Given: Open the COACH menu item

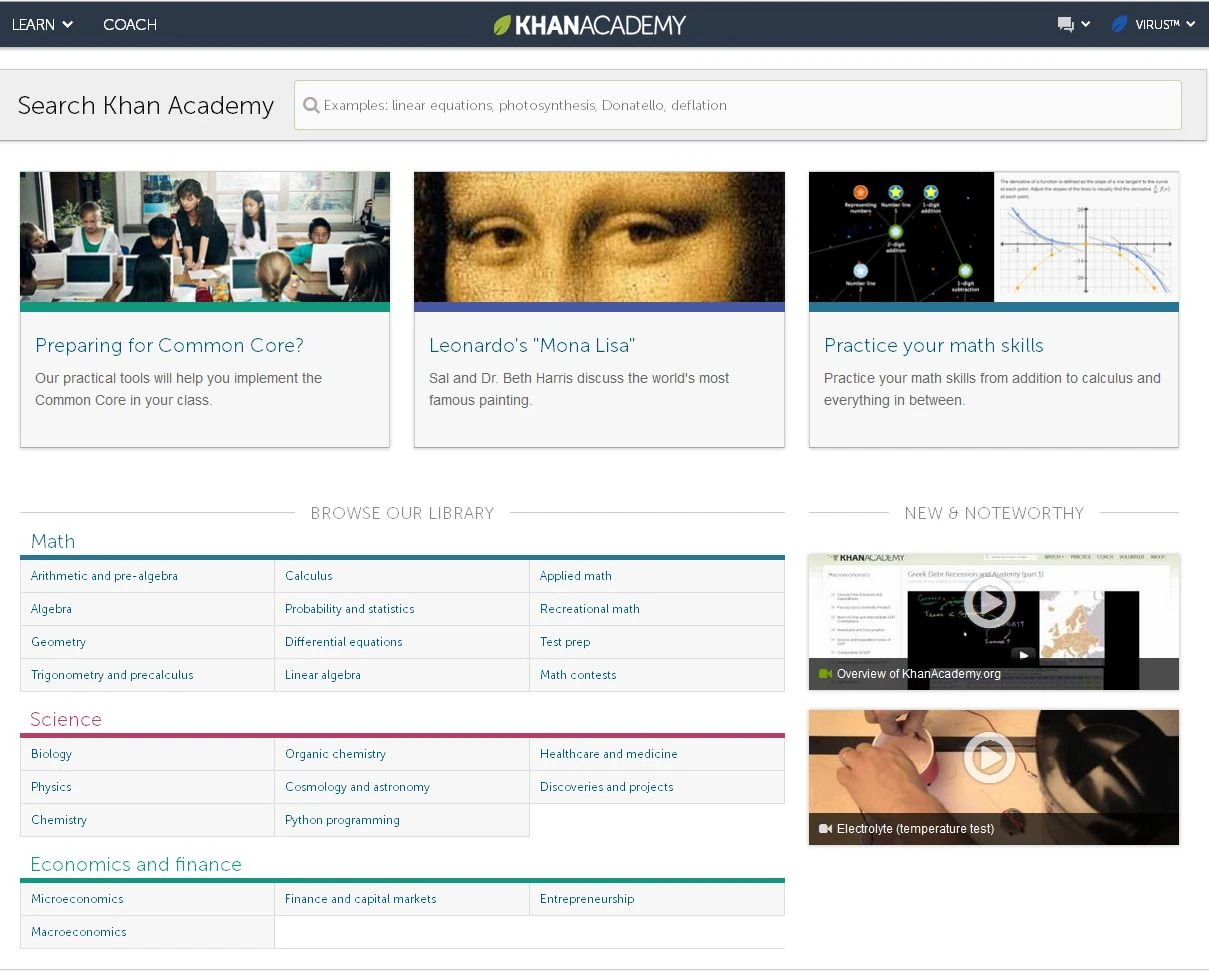Looking at the screenshot, I should 129,25.
